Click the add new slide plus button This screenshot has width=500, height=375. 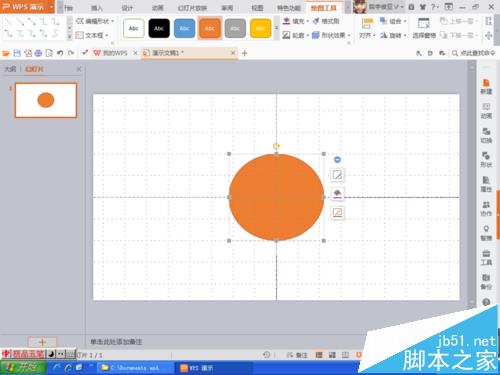point(42,342)
